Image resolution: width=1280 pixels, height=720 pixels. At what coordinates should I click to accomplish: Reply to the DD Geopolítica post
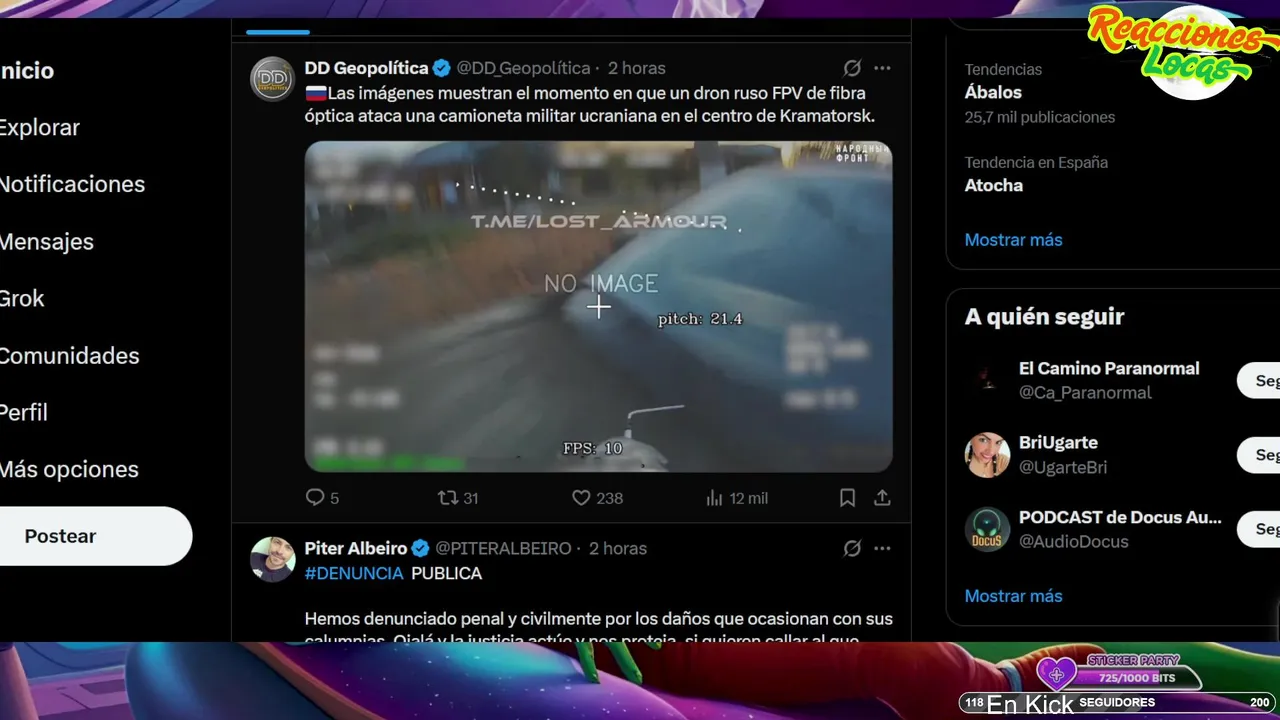coord(322,497)
